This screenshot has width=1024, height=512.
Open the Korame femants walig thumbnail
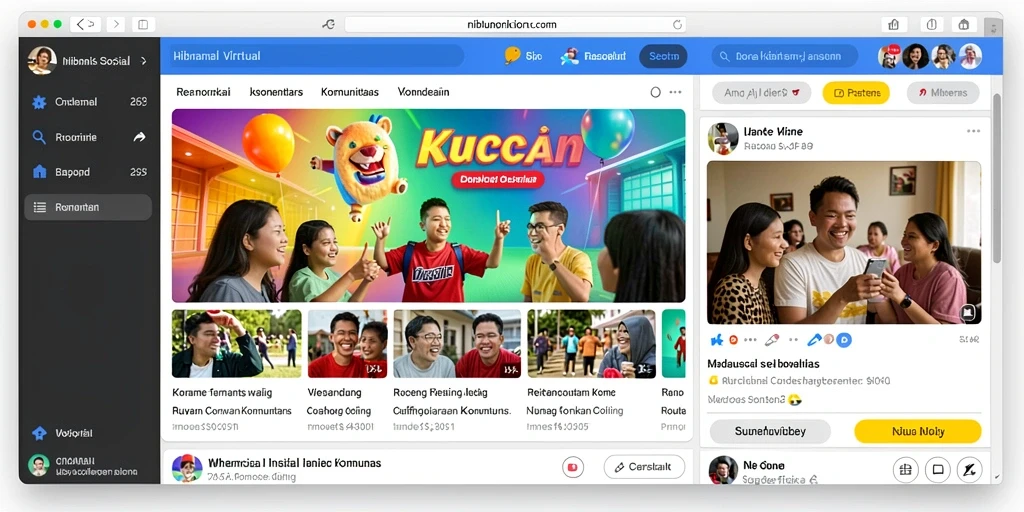pos(236,344)
